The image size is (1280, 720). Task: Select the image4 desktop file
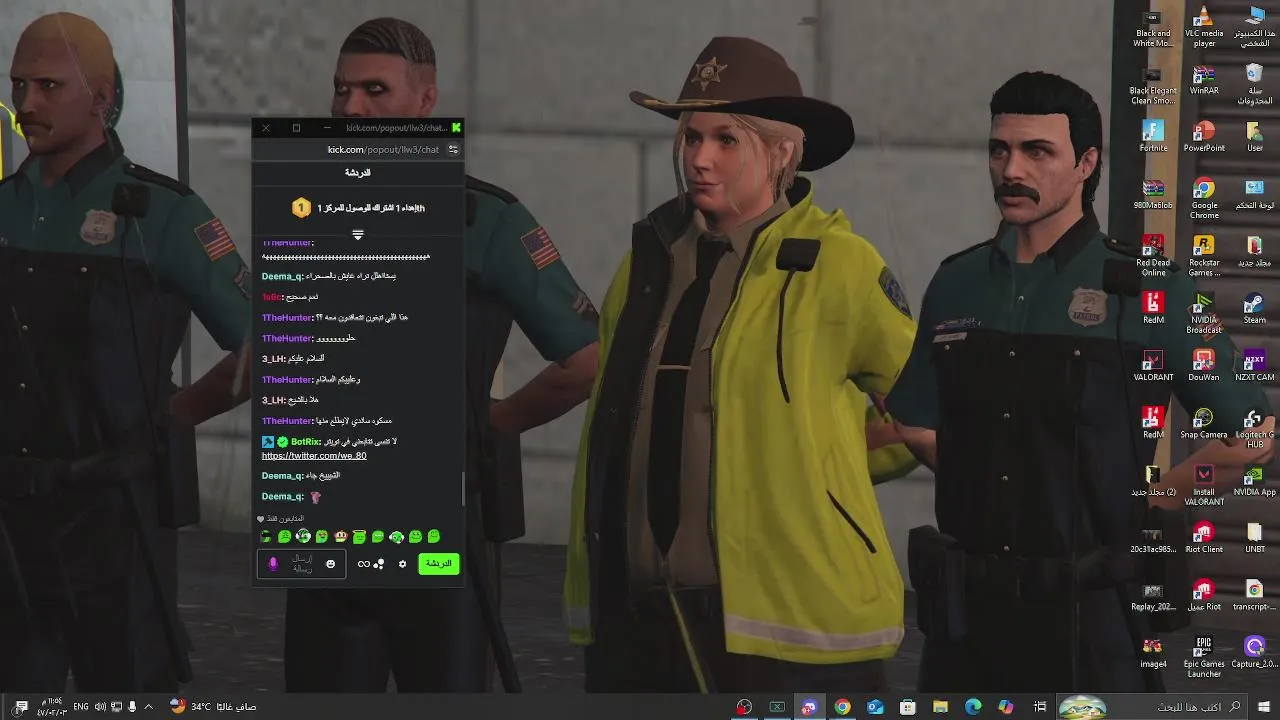point(1153,652)
